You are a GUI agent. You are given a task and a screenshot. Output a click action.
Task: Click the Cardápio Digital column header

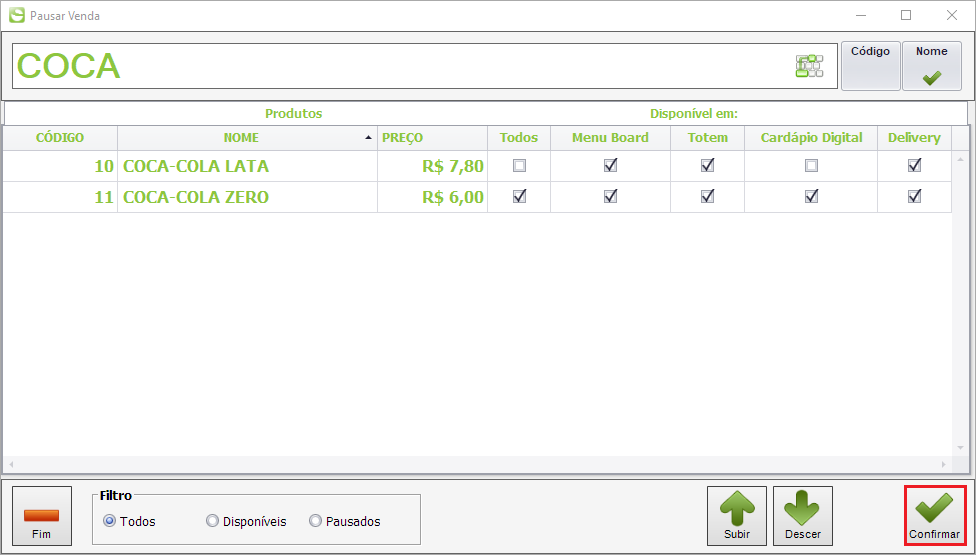tap(811, 138)
